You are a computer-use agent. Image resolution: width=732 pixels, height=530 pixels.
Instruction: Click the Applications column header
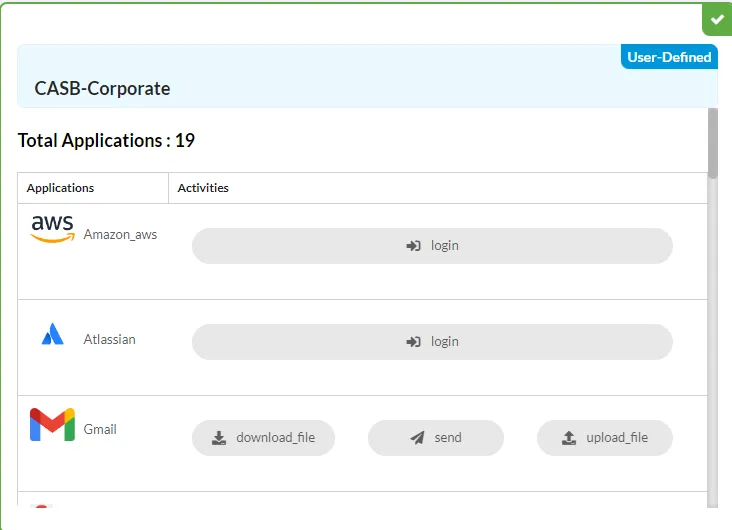(60, 188)
